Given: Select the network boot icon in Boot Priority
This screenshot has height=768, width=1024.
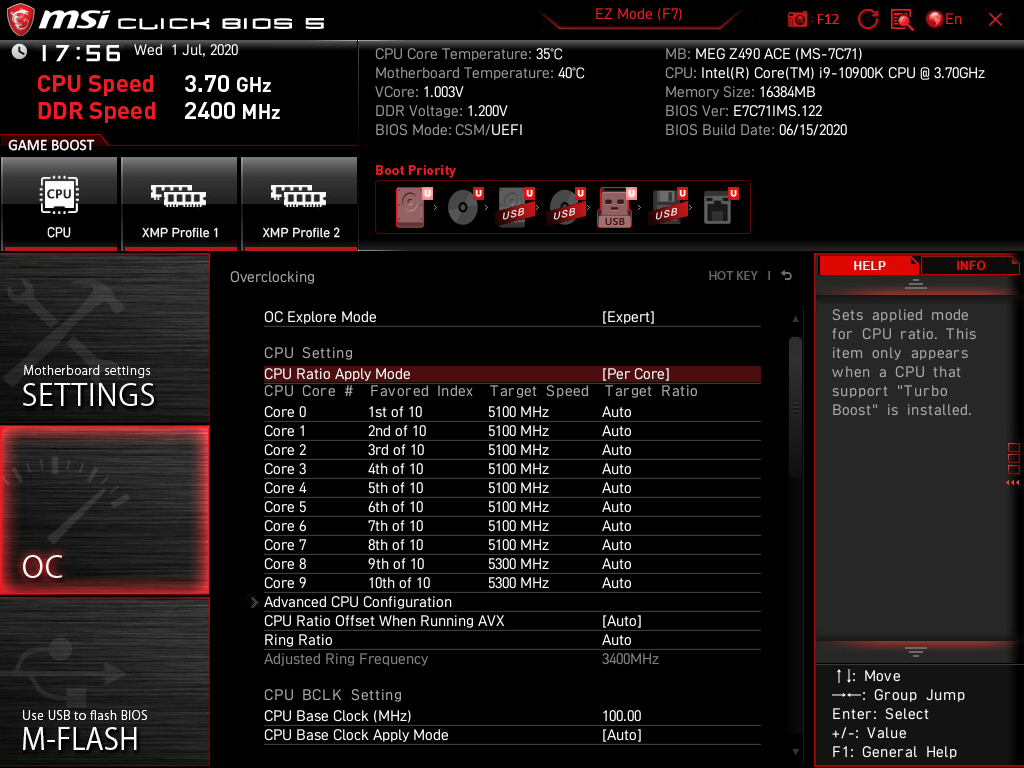Looking at the screenshot, I should (717, 205).
